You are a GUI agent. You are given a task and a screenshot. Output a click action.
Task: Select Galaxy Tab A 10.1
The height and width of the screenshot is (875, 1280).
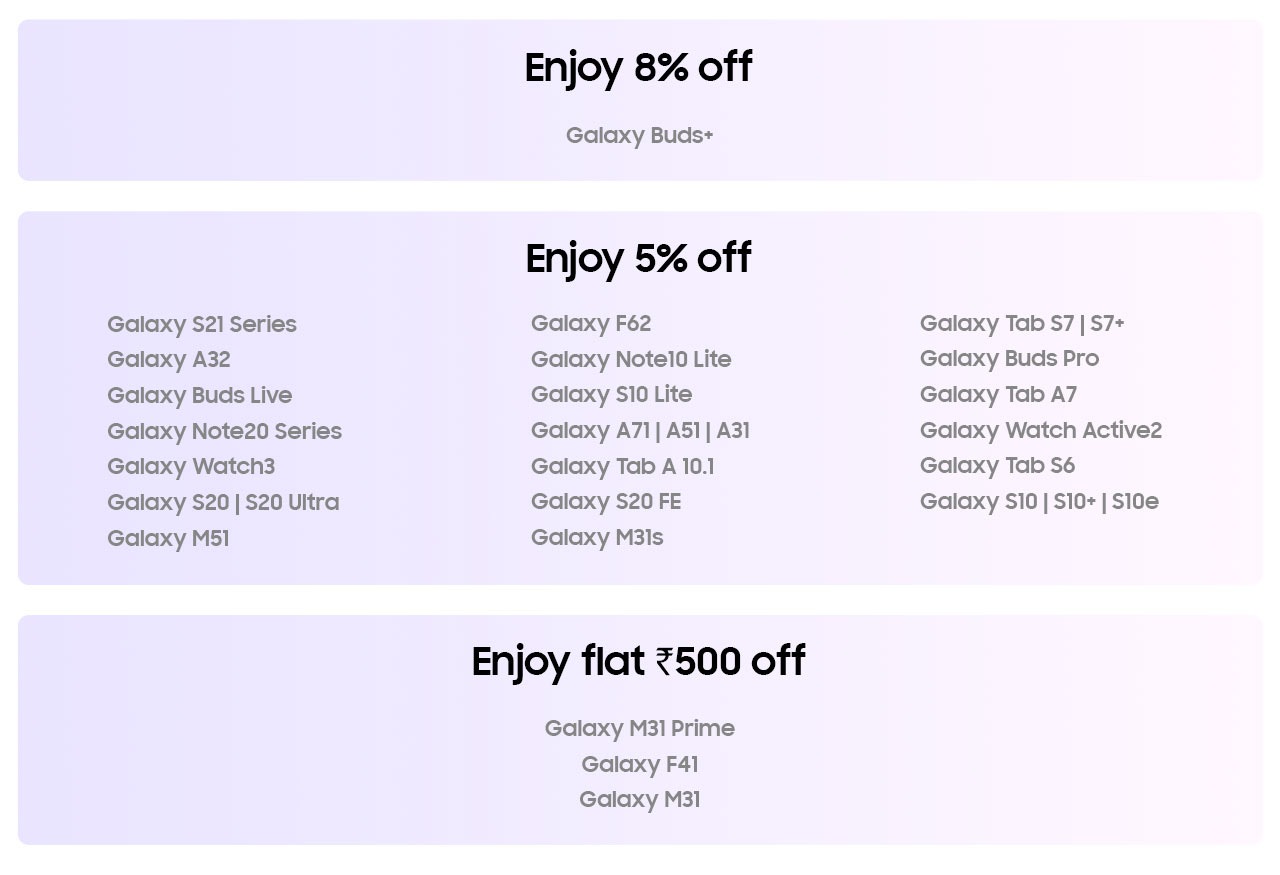pyautogui.click(x=623, y=467)
